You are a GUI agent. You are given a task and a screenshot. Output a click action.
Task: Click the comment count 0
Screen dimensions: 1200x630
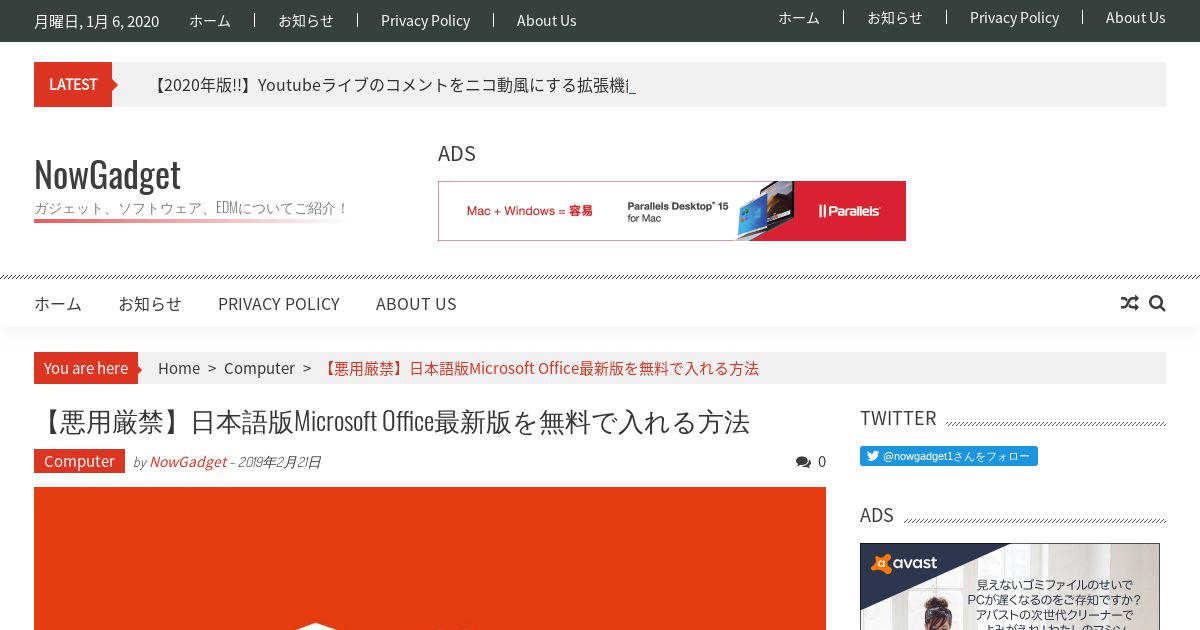[x=822, y=462]
